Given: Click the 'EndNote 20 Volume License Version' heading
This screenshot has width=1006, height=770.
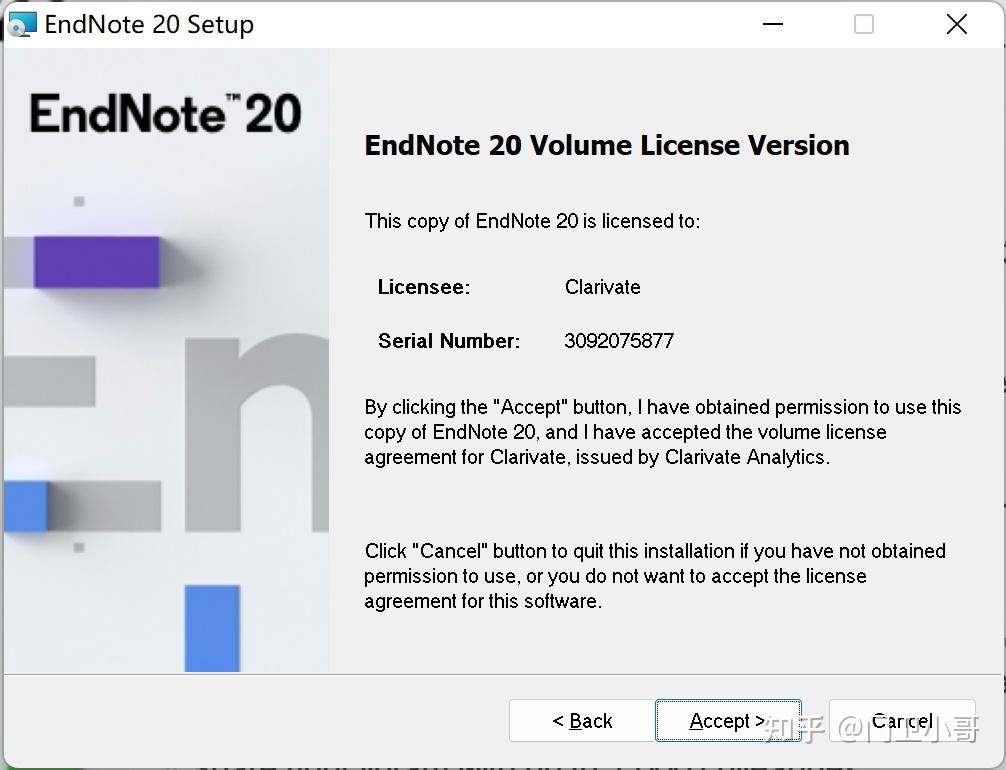Looking at the screenshot, I should pyautogui.click(x=606, y=145).
